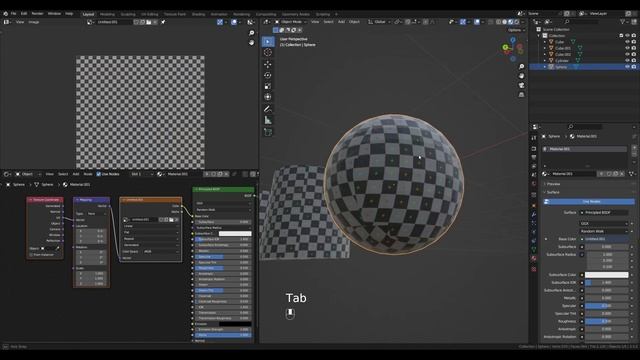Toggle camera view icon in viewport
The height and width of the screenshot is (360, 640).
pos(521,85)
